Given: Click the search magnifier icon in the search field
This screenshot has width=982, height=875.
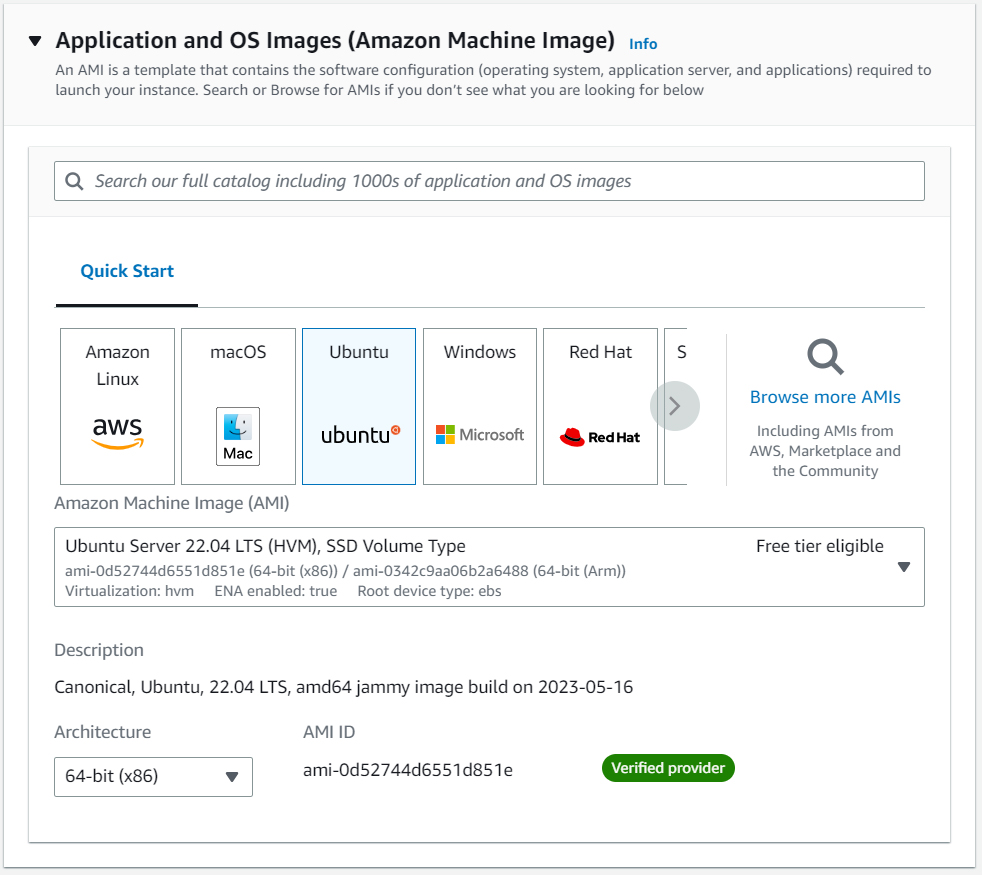Looking at the screenshot, I should coord(75,181).
